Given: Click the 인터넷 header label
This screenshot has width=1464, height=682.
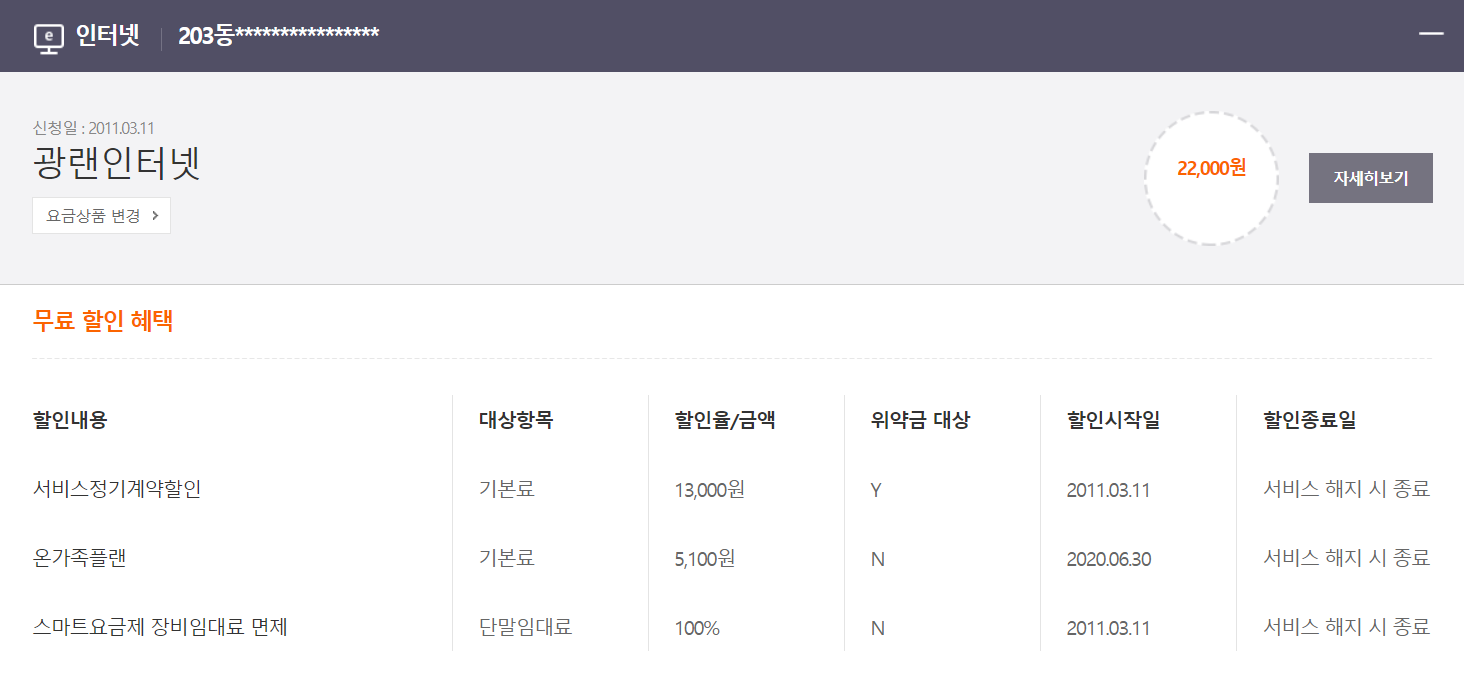Looking at the screenshot, I should [107, 36].
